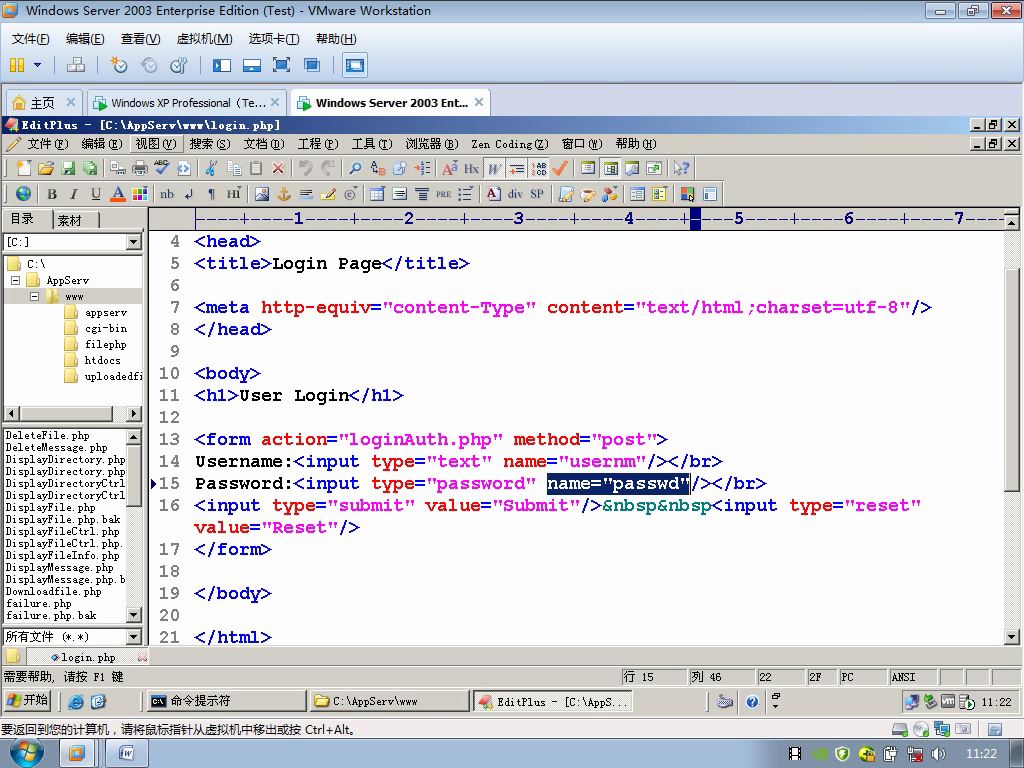Select the 素材 cliptext tab

[70, 220]
